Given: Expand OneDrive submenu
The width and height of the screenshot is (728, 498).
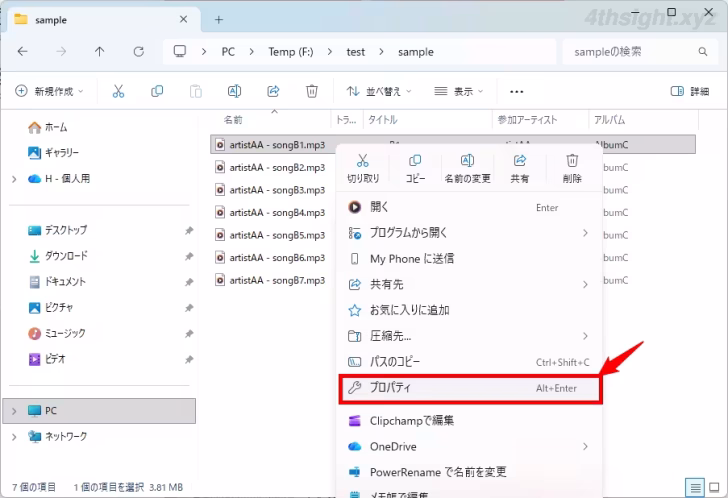Looking at the screenshot, I should (x=585, y=446).
